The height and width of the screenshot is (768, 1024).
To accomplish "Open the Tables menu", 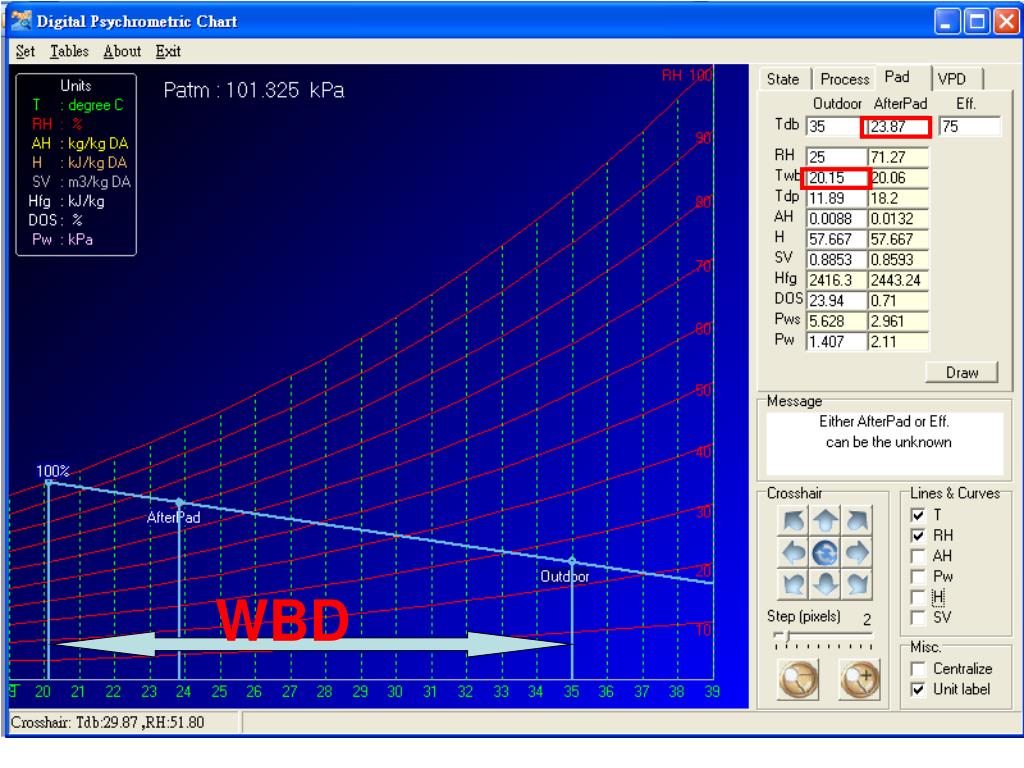I will coord(69,52).
